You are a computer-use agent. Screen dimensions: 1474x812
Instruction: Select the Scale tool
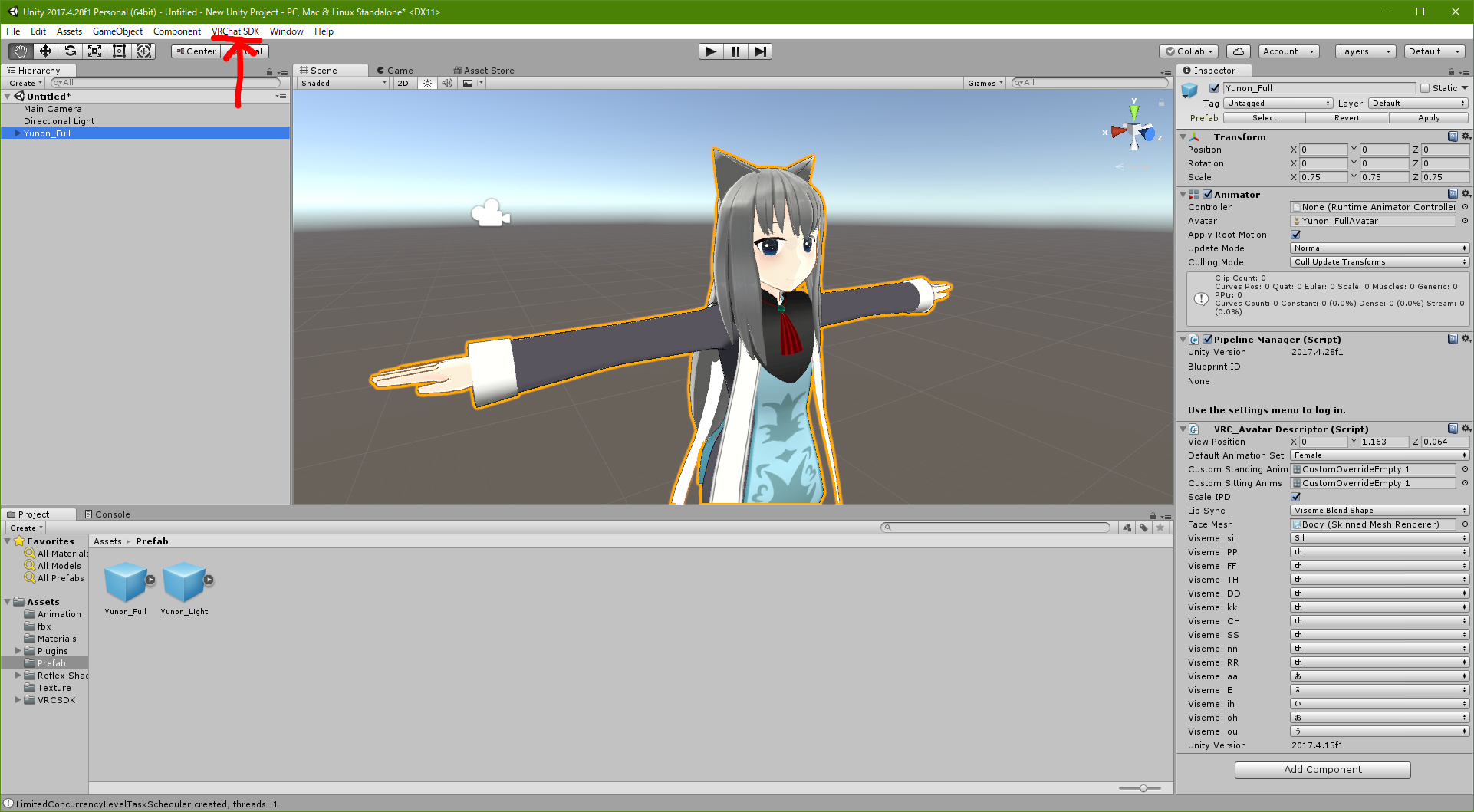[x=94, y=51]
